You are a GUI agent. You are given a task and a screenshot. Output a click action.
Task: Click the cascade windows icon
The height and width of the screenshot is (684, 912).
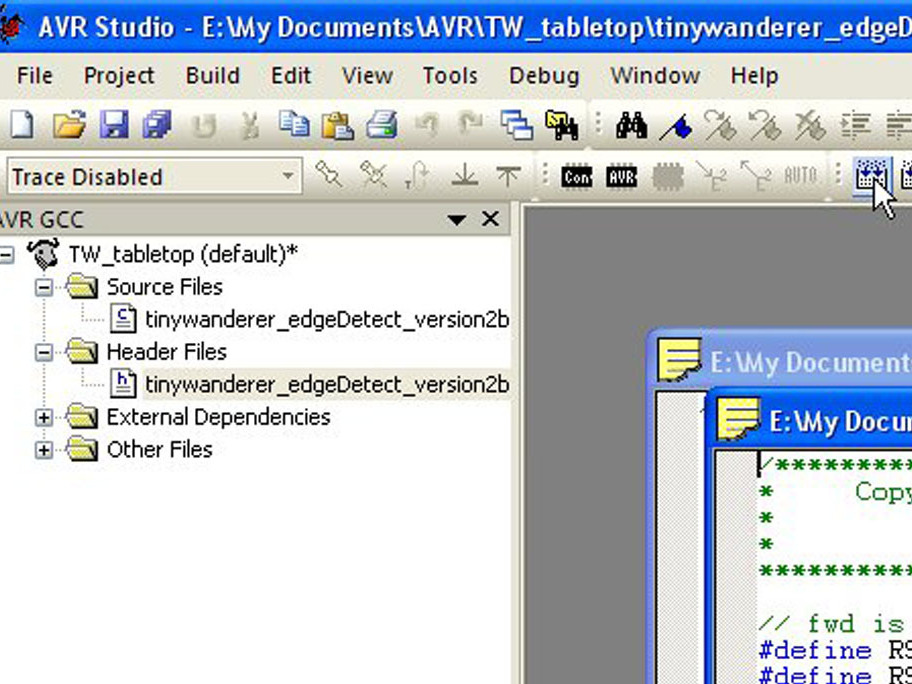coord(516,124)
